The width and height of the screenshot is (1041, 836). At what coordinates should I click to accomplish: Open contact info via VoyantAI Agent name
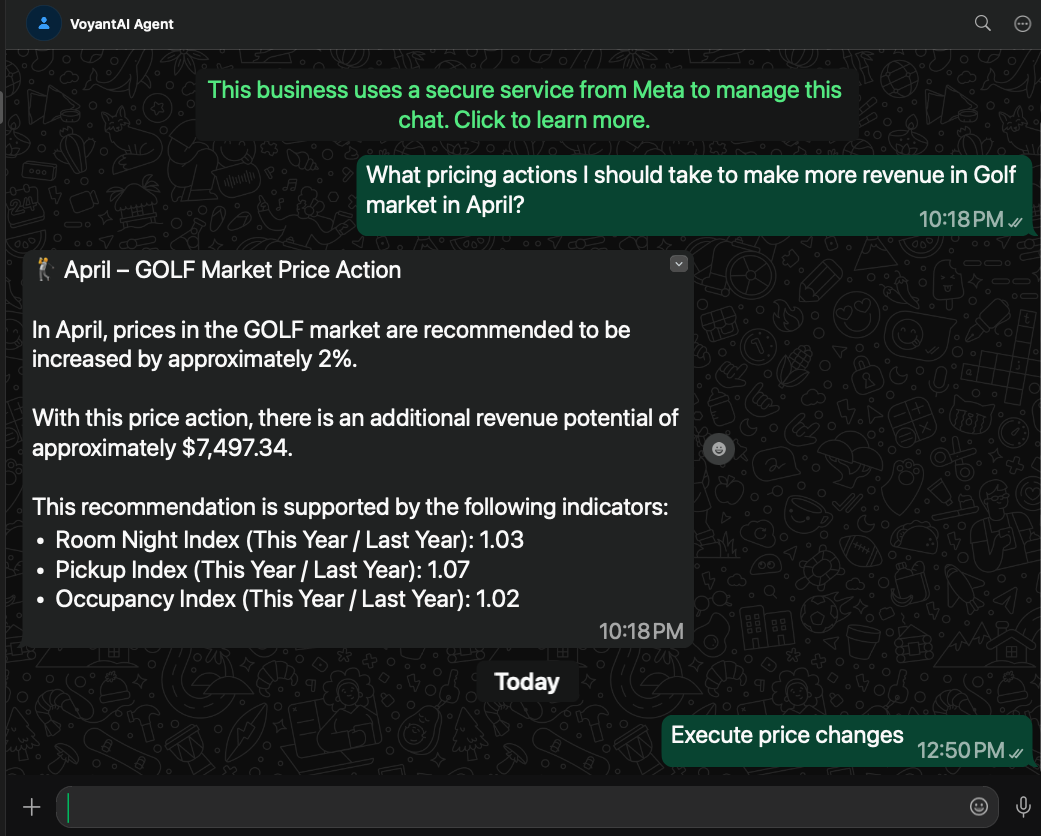[x=122, y=24]
